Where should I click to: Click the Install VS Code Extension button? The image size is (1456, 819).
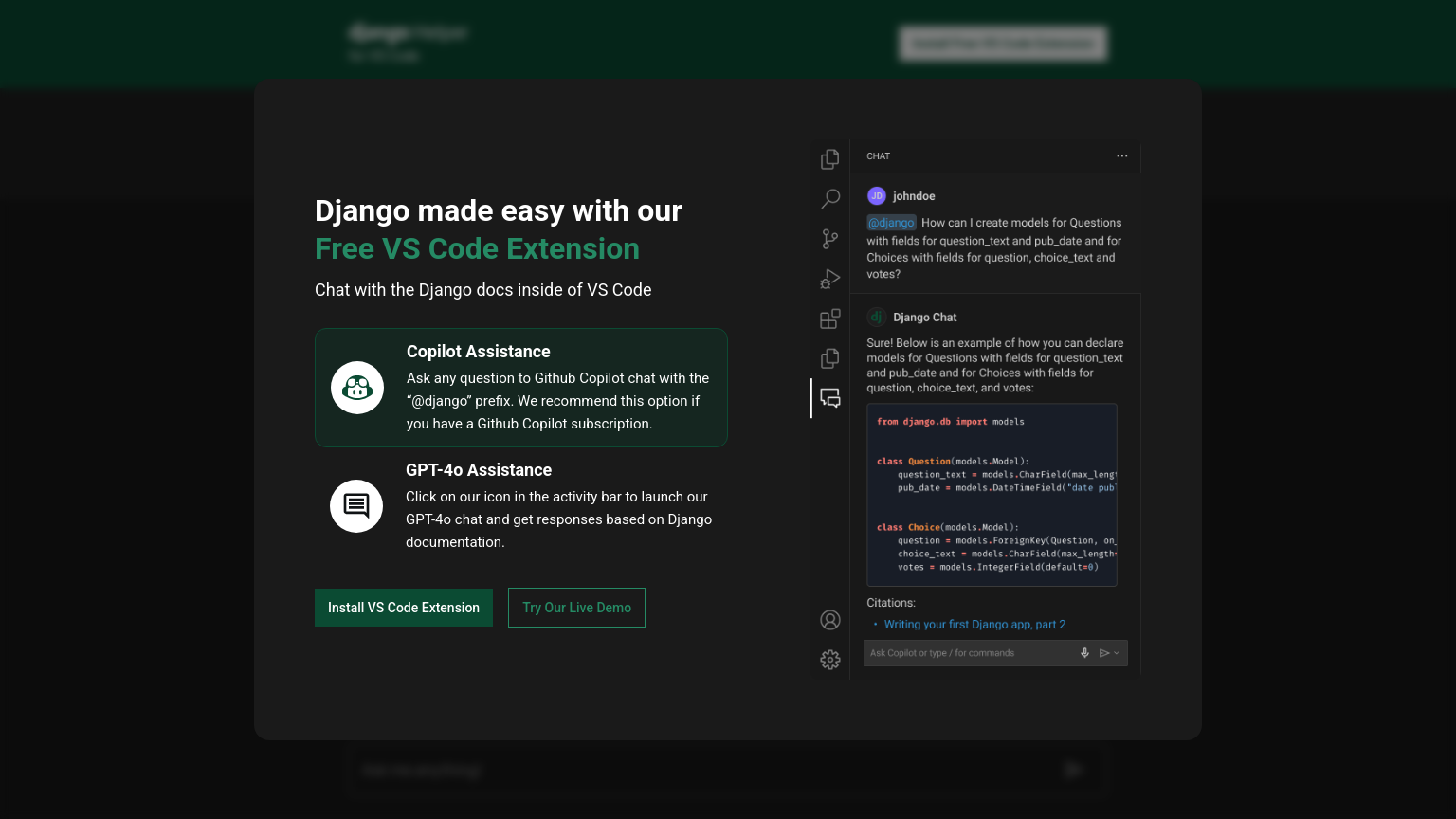[403, 608]
